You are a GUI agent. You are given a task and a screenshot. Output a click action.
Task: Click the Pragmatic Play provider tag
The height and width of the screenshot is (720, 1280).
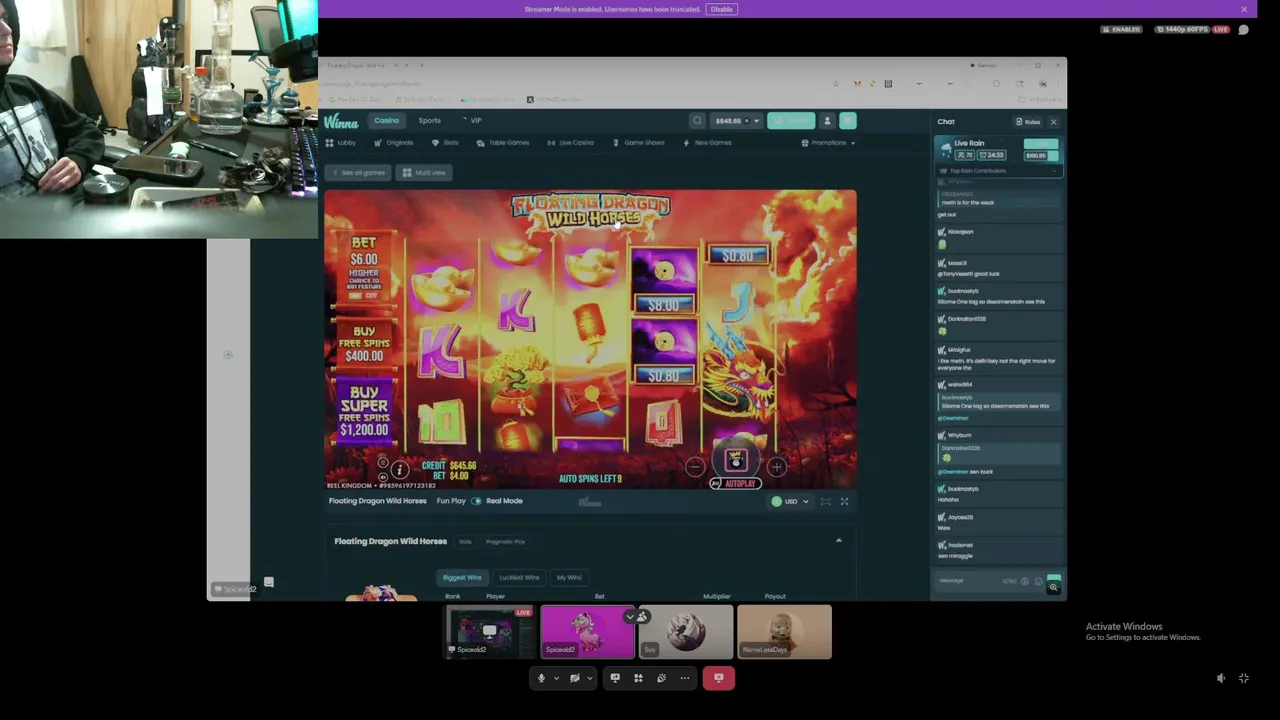point(505,542)
